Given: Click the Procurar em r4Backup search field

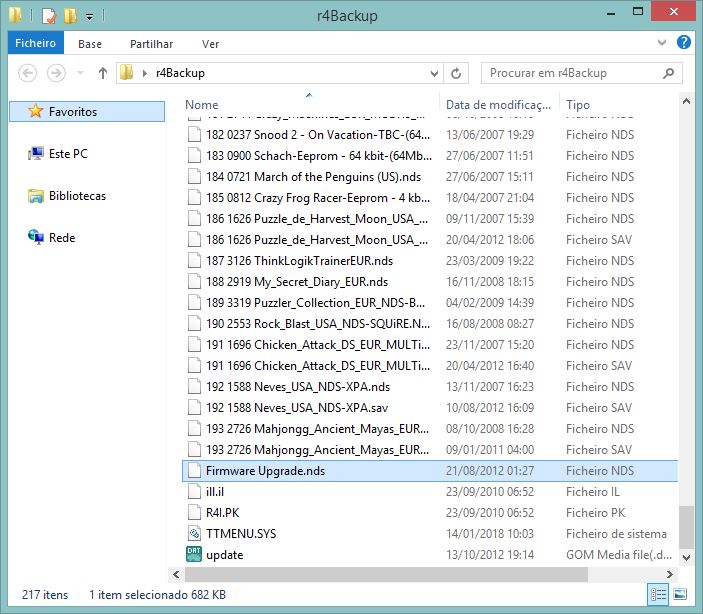Looking at the screenshot, I should [581, 73].
